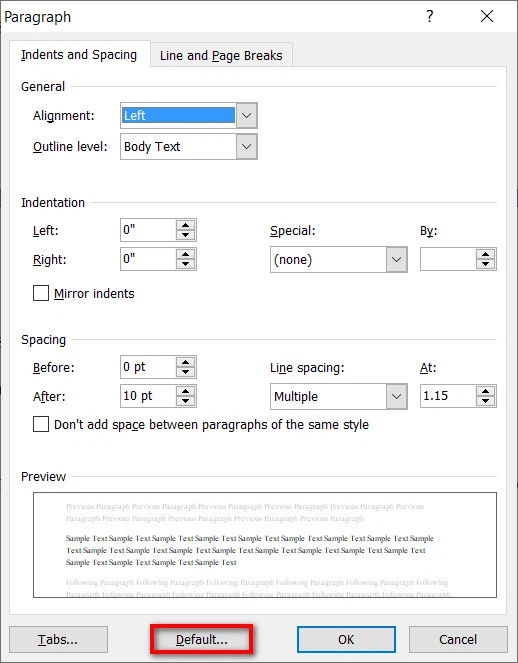This screenshot has width=518, height=663.
Task: Decrease Before spacing with down arrow
Action: (x=186, y=372)
